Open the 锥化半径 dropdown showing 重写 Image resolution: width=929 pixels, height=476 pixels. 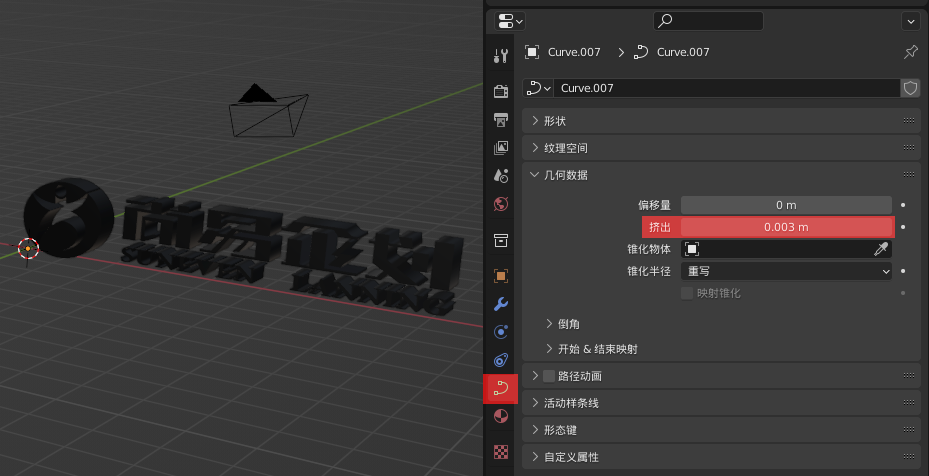(x=786, y=271)
